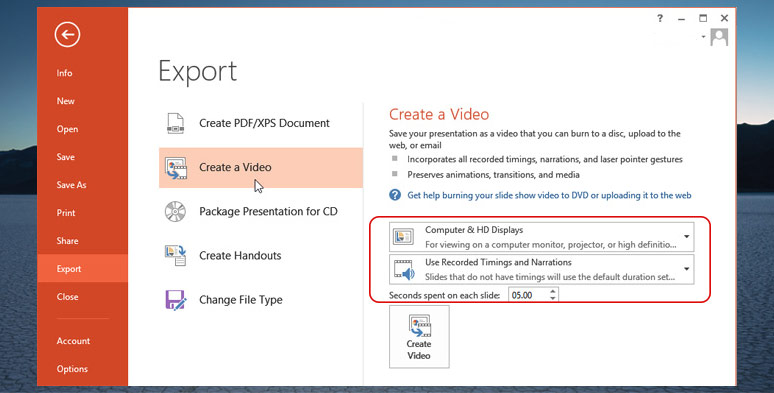
Task: Open the DVD burning help link
Action: coord(549,196)
